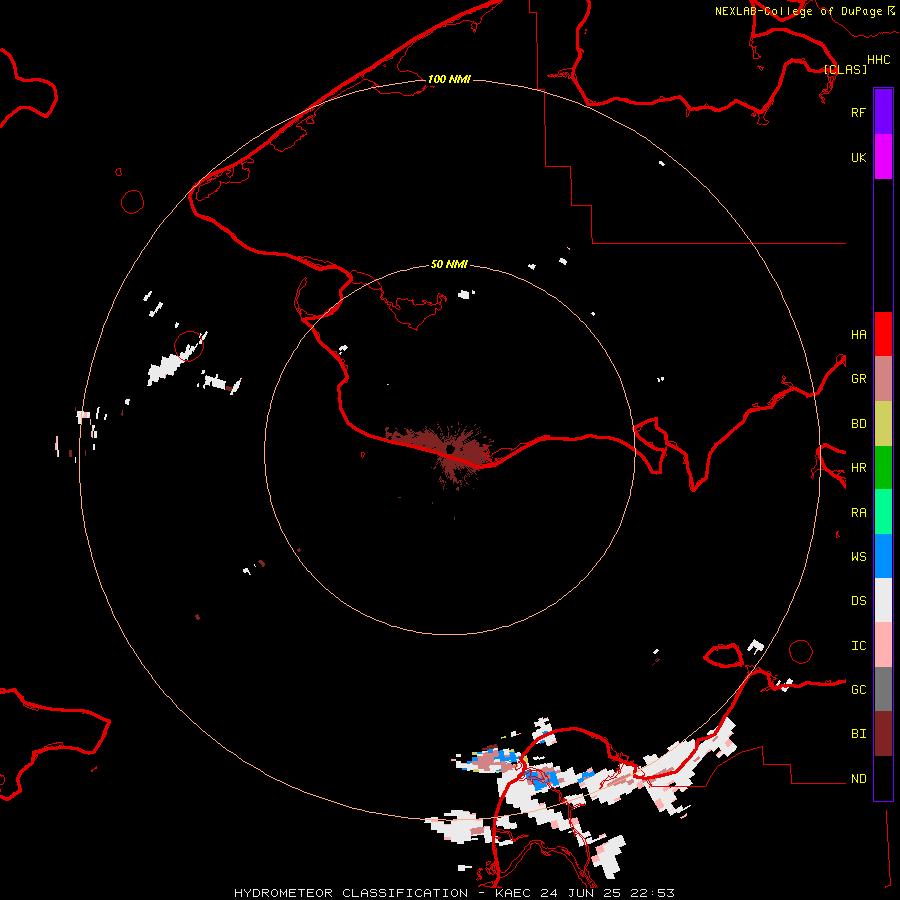
Task: Click the [CLAS] unit label
Action: click(x=845, y=69)
